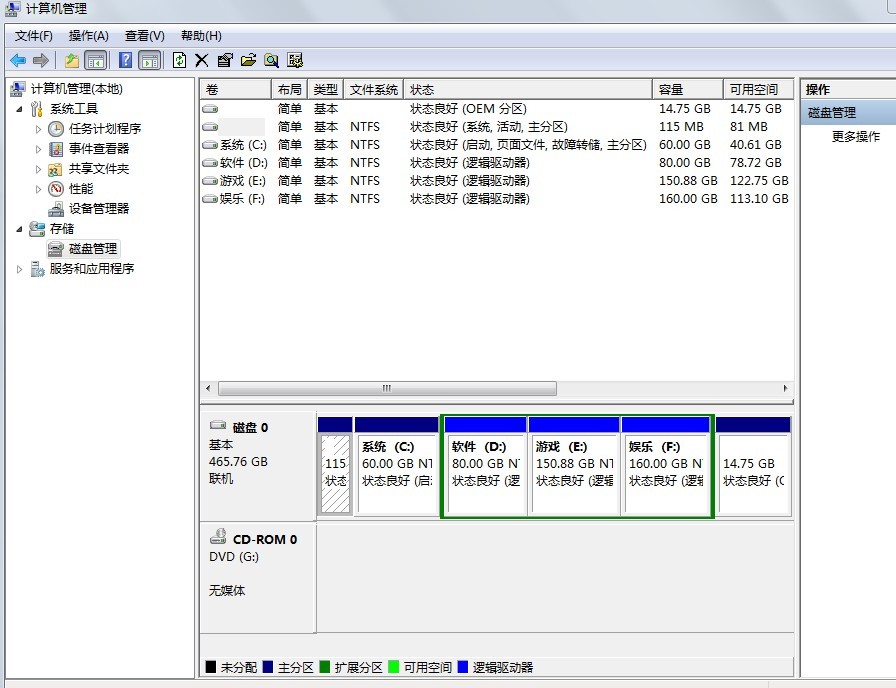Sort by the 卷 column header
The width and height of the screenshot is (896, 688).
235,90
